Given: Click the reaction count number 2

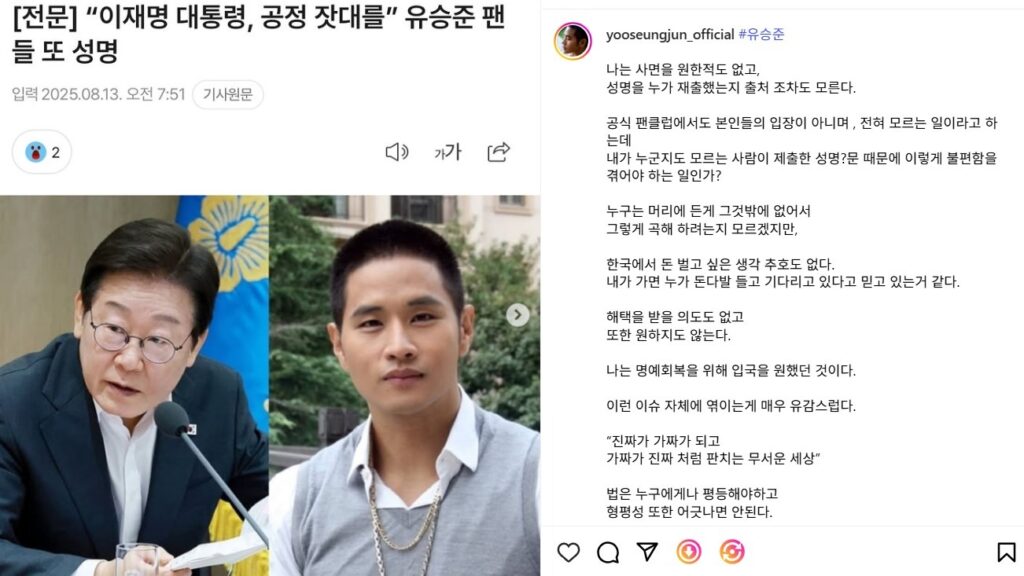Looking at the screenshot, I should [56, 153].
